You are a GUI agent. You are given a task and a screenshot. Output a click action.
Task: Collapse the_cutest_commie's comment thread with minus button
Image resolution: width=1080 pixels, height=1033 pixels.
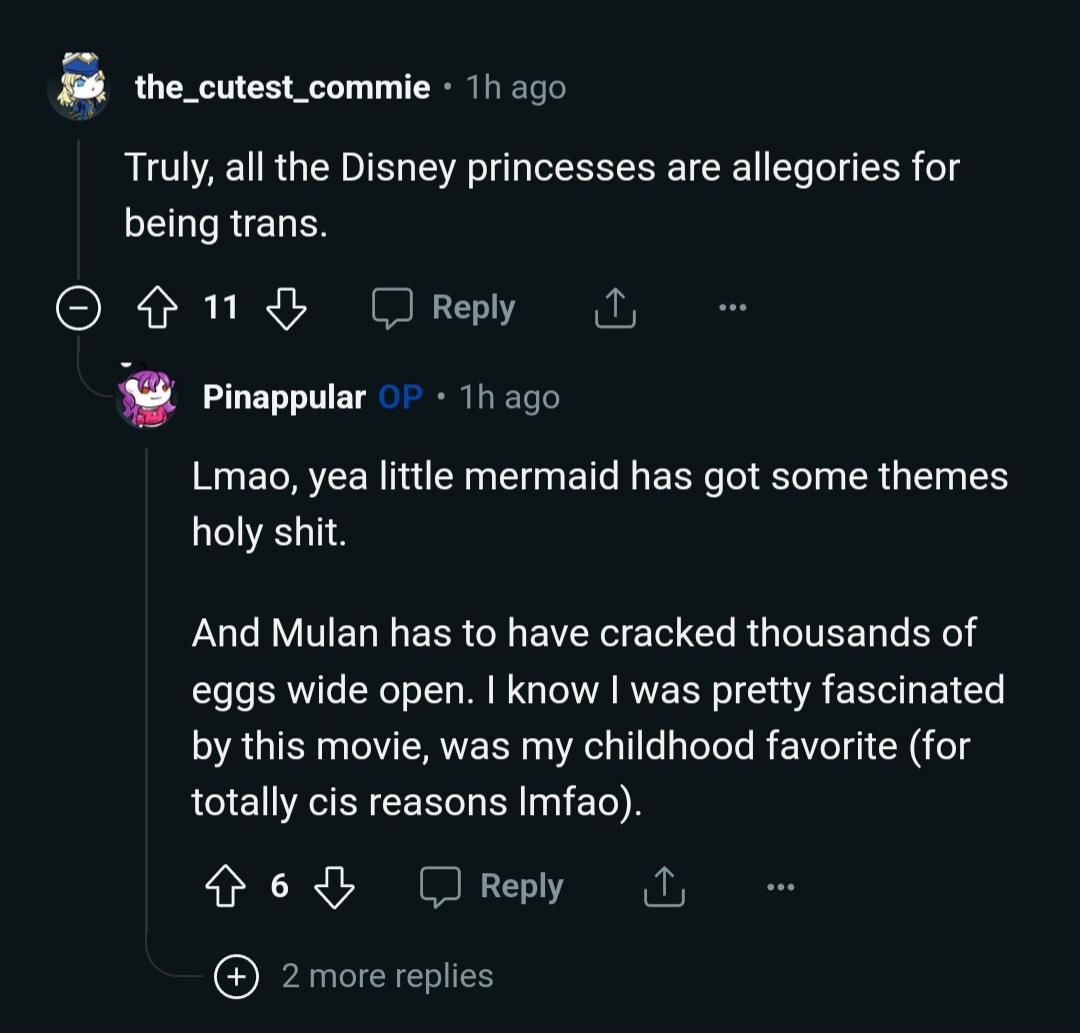point(79,307)
